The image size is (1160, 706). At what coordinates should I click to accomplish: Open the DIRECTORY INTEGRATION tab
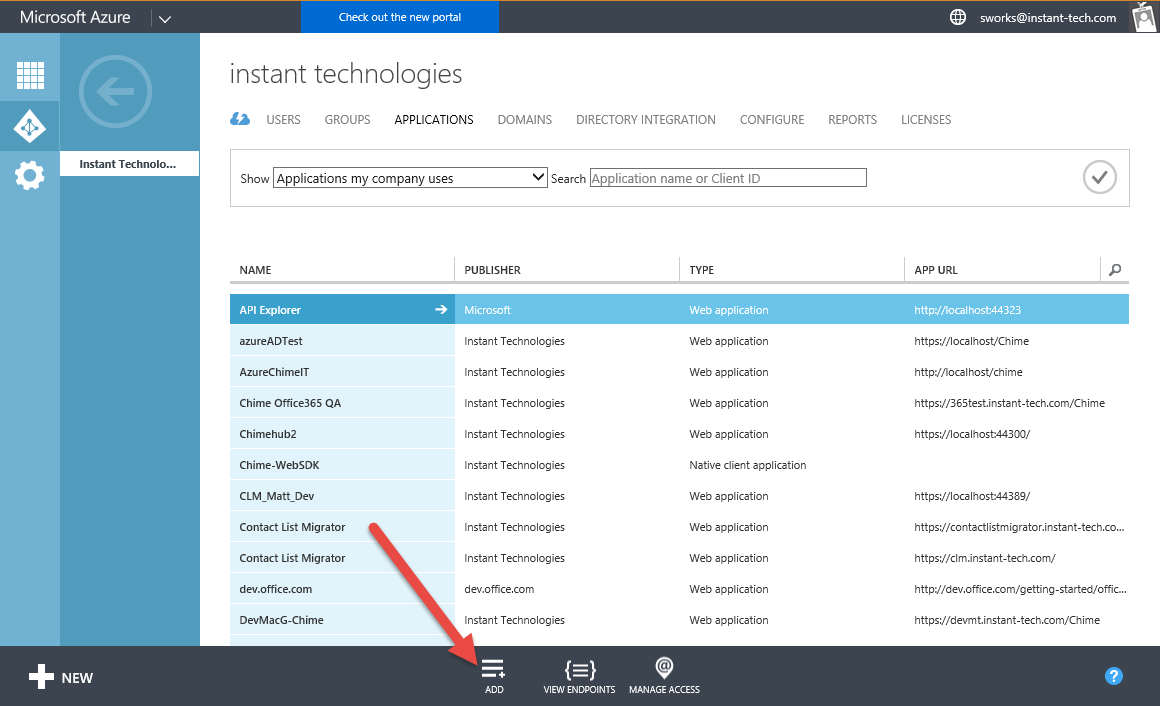646,119
